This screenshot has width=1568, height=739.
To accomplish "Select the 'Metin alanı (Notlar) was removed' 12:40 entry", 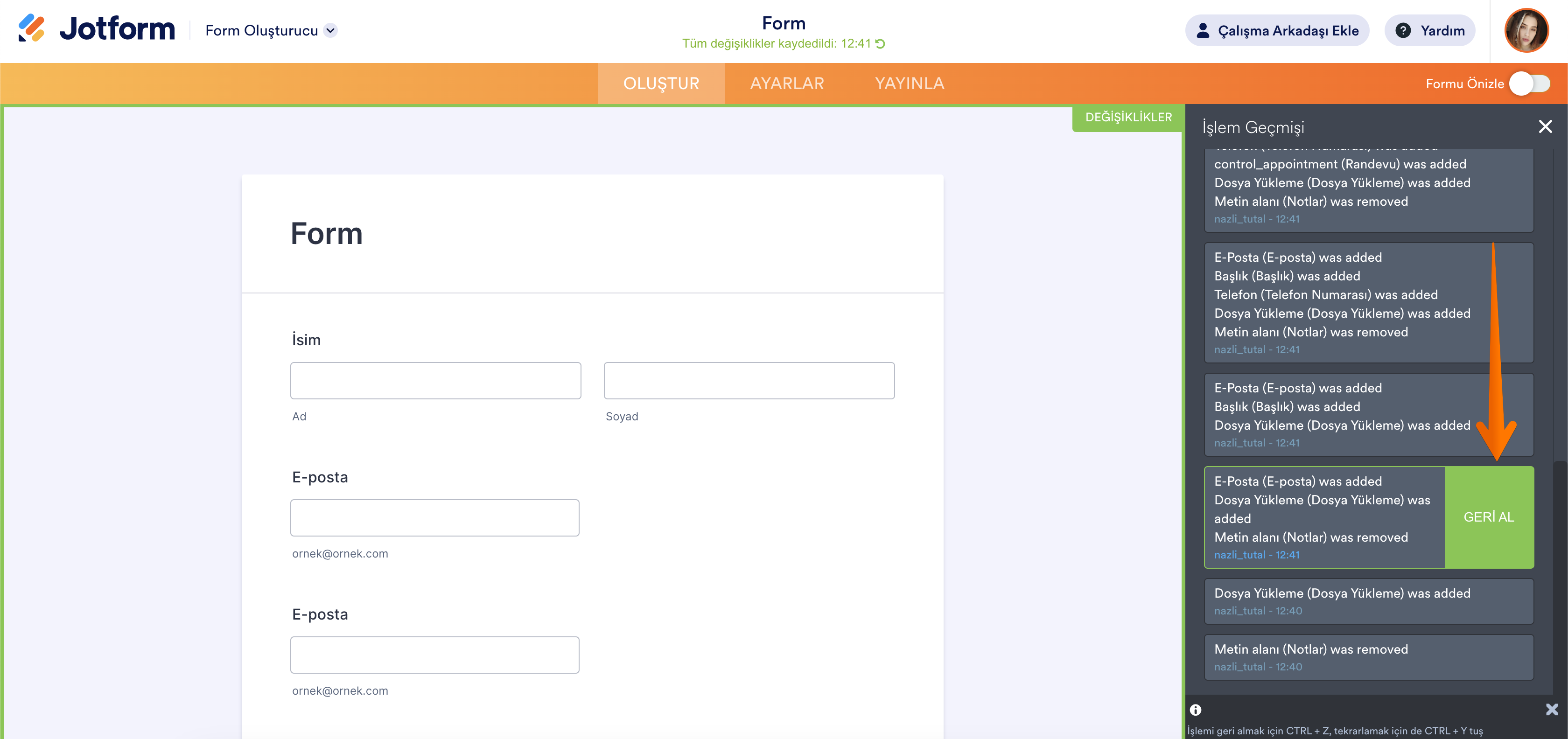I will point(1368,657).
